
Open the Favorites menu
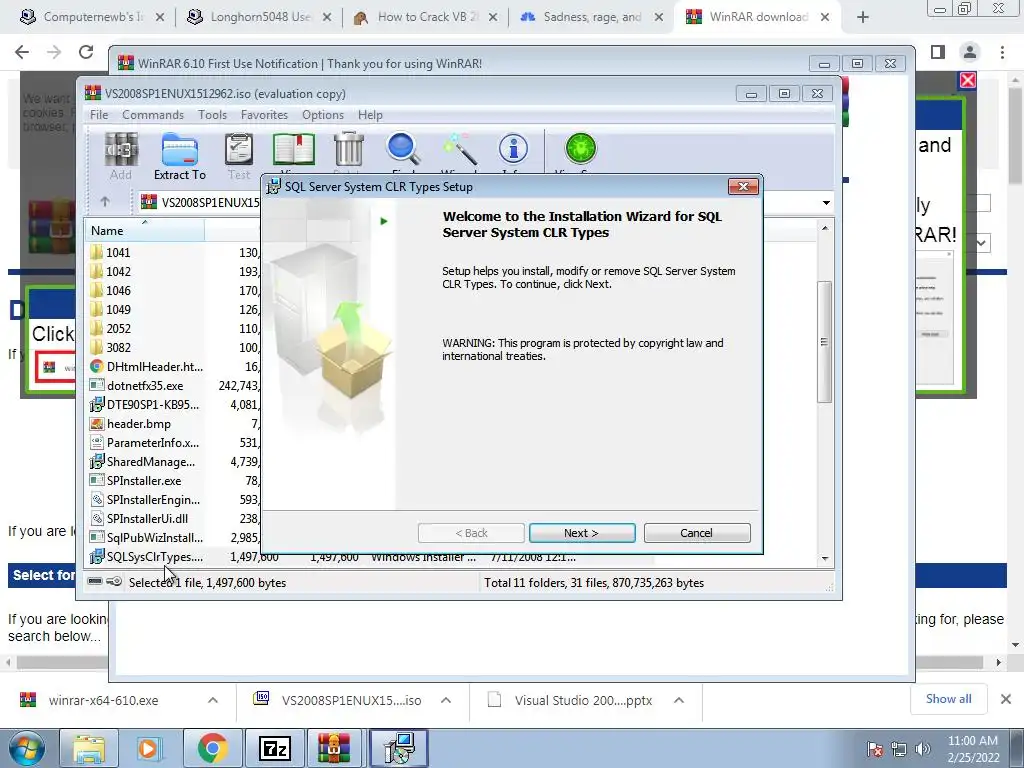click(264, 115)
